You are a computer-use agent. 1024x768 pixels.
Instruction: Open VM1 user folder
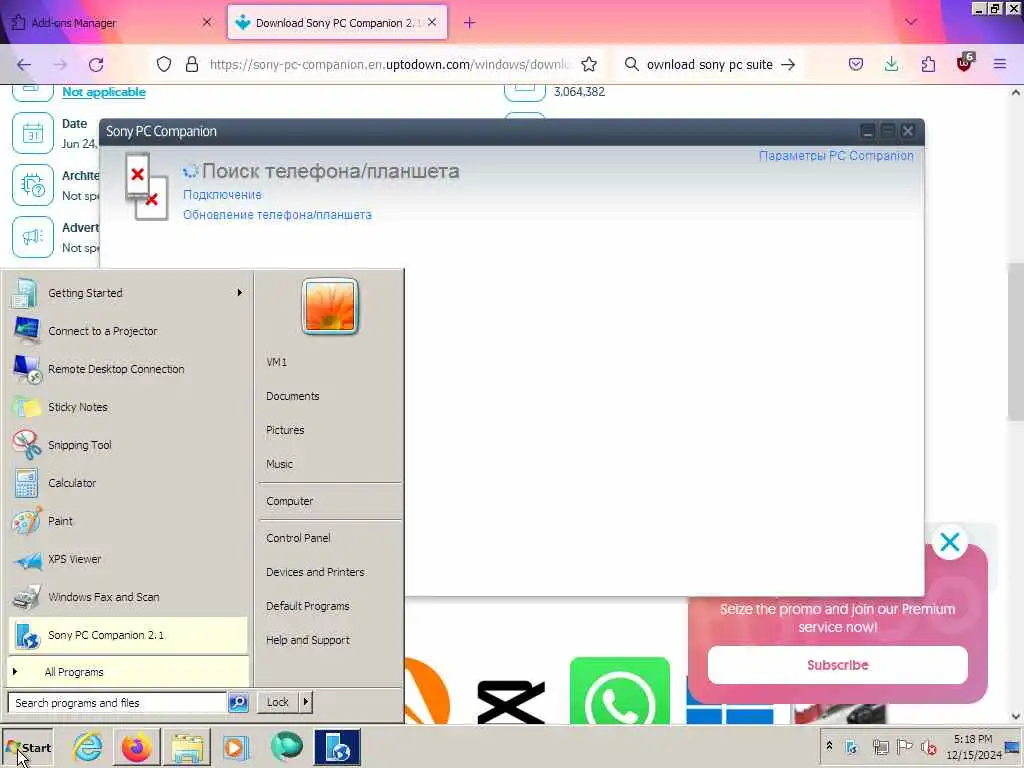pyautogui.click(x=276, y=362)
